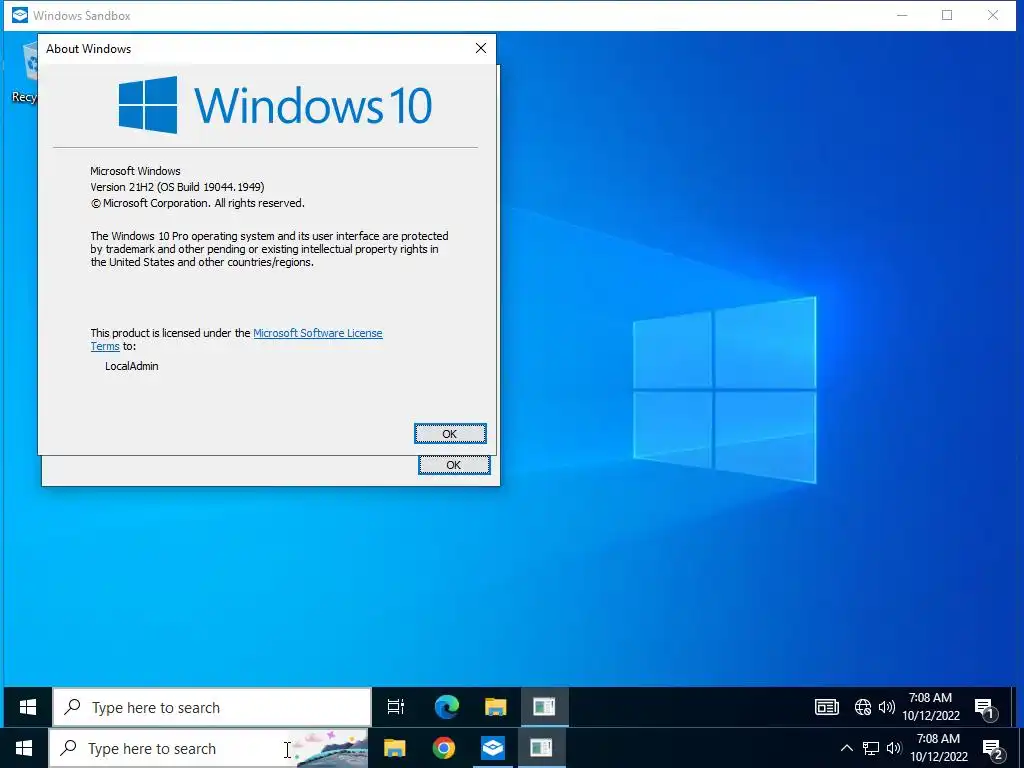Image resolution: width=1024 pixels, height=768 pixels.
Task: Open Start menu in the sandbox taskbar
Action: click(x=28, y=707)
